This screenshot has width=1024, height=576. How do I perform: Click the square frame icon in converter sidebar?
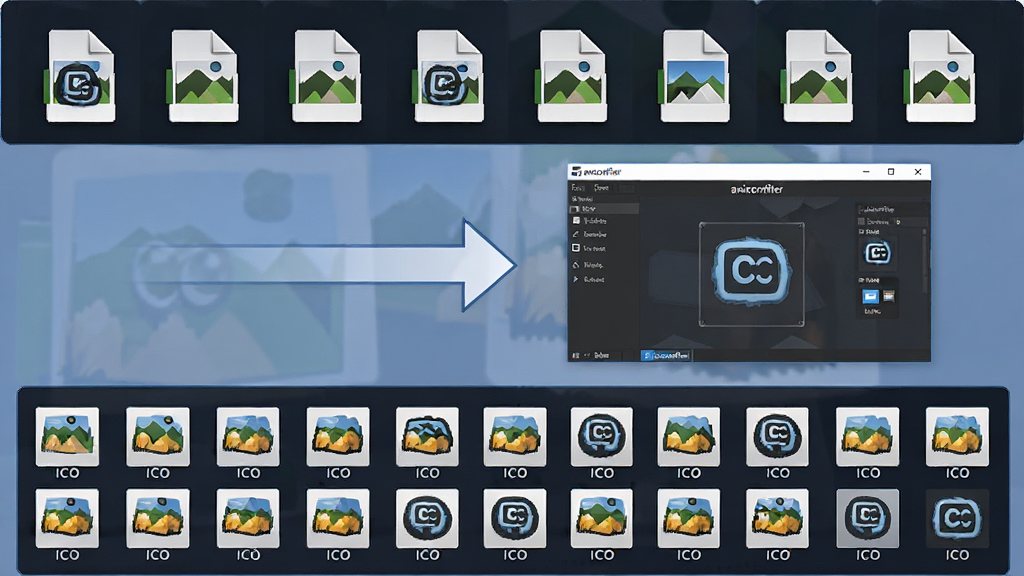(x=576, y=248)
